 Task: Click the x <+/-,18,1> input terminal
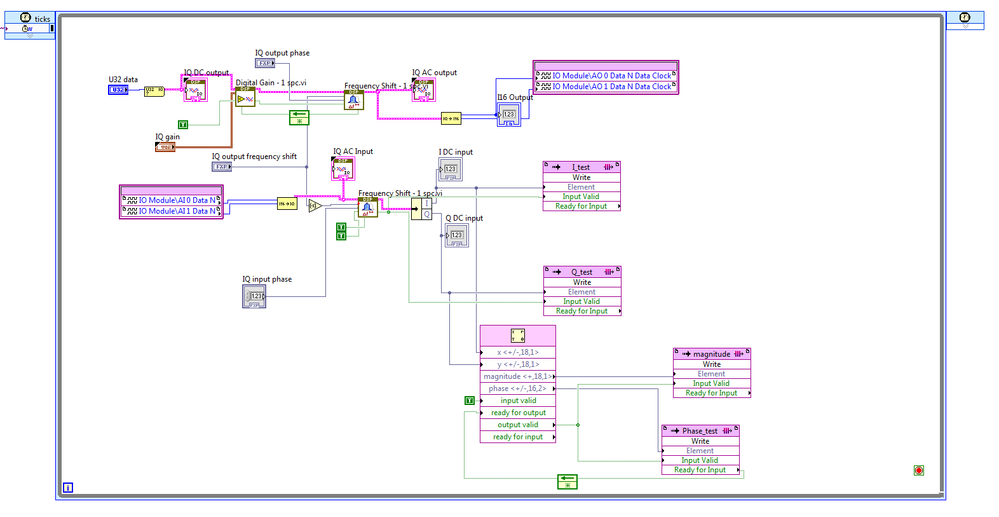(518, 352)
